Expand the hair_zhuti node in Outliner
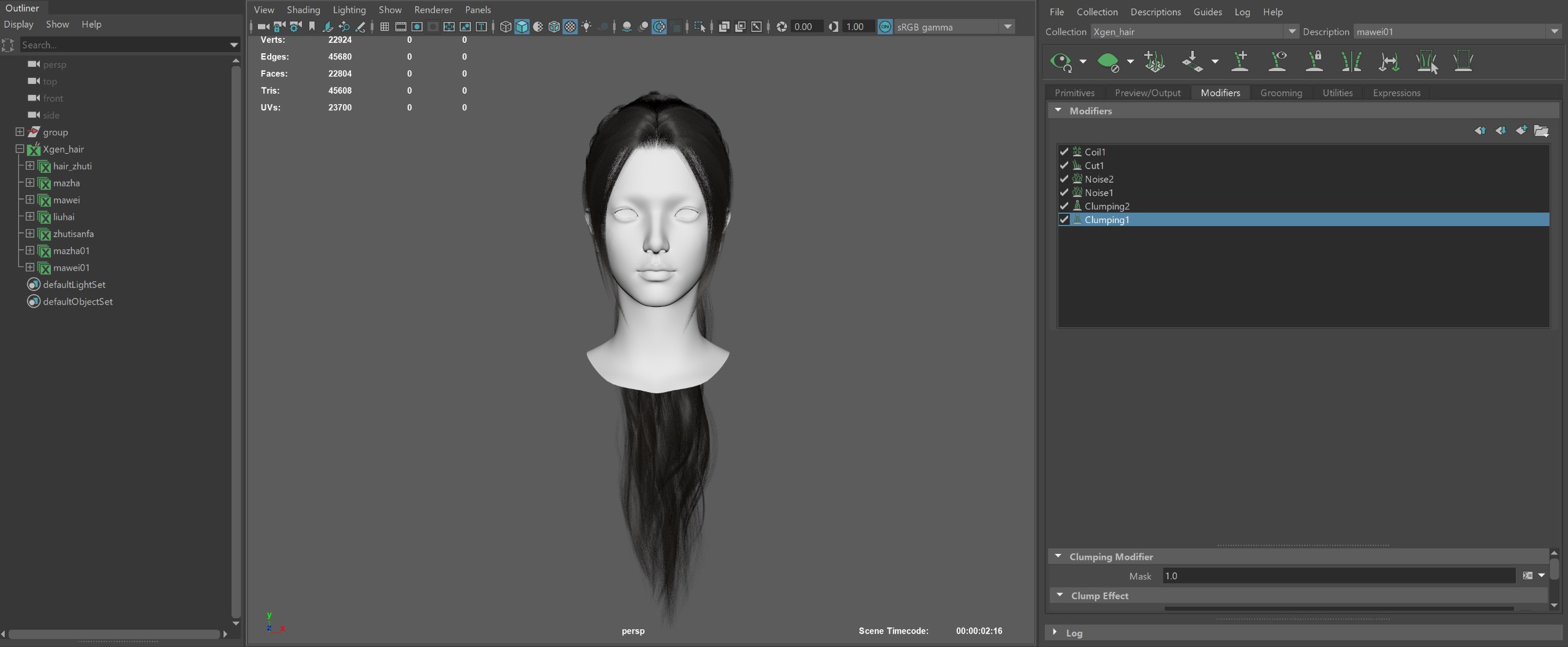The height and width of the screenshot is (647, 1568). coord(29,166)
